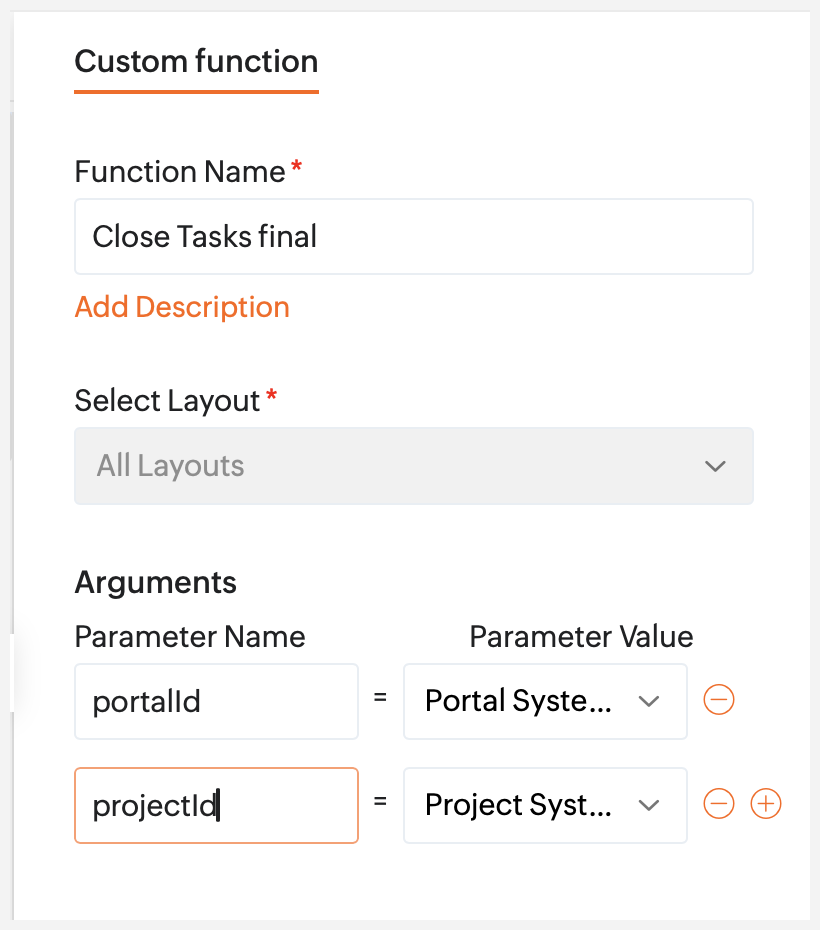This screenshot has width=820, height=930.
Task: Click the Parameter Value column header
Action: 581,637
